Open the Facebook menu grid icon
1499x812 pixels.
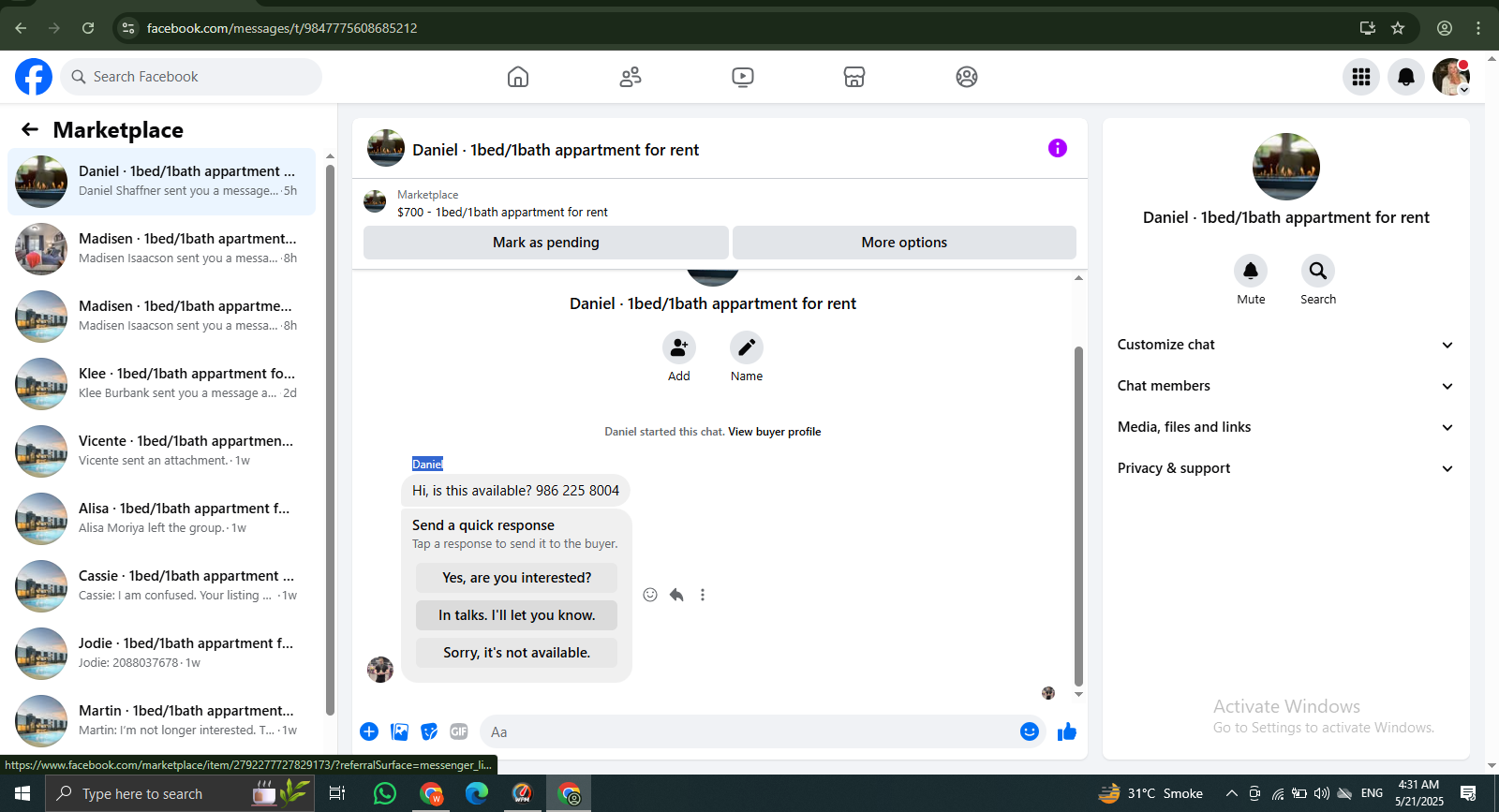(x=1361, y=77)
